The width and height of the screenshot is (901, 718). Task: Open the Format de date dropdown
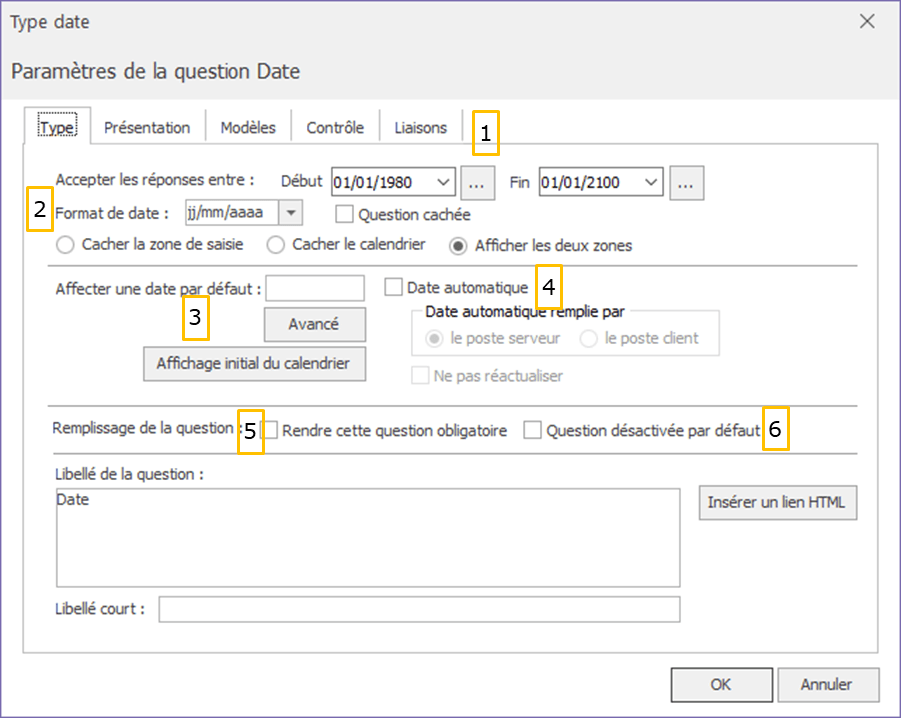pos(290,213)
